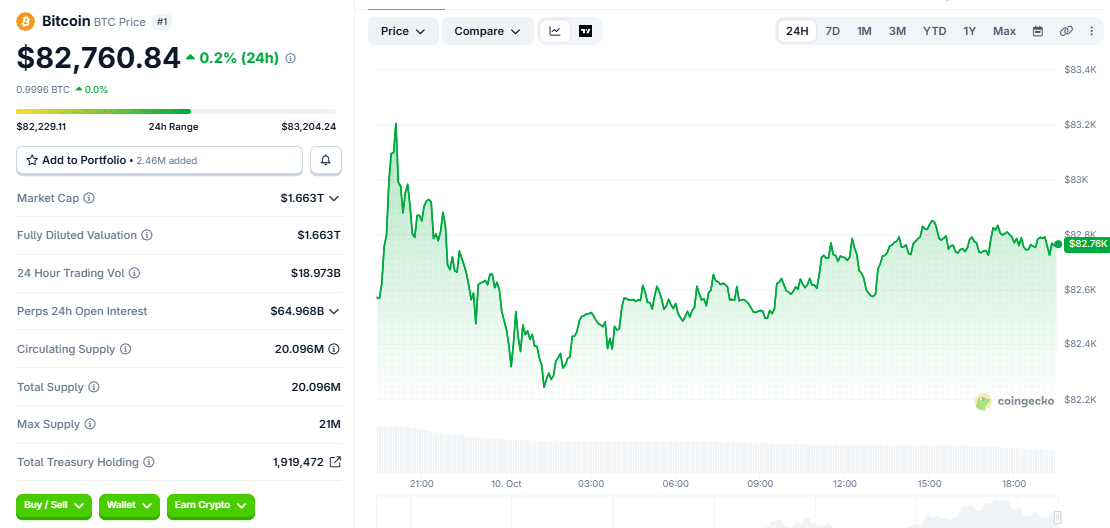Click the 0.9996 BTC value
Image resolution: width=1110 pixels, height=528 pixels.
tap(43, 90)
